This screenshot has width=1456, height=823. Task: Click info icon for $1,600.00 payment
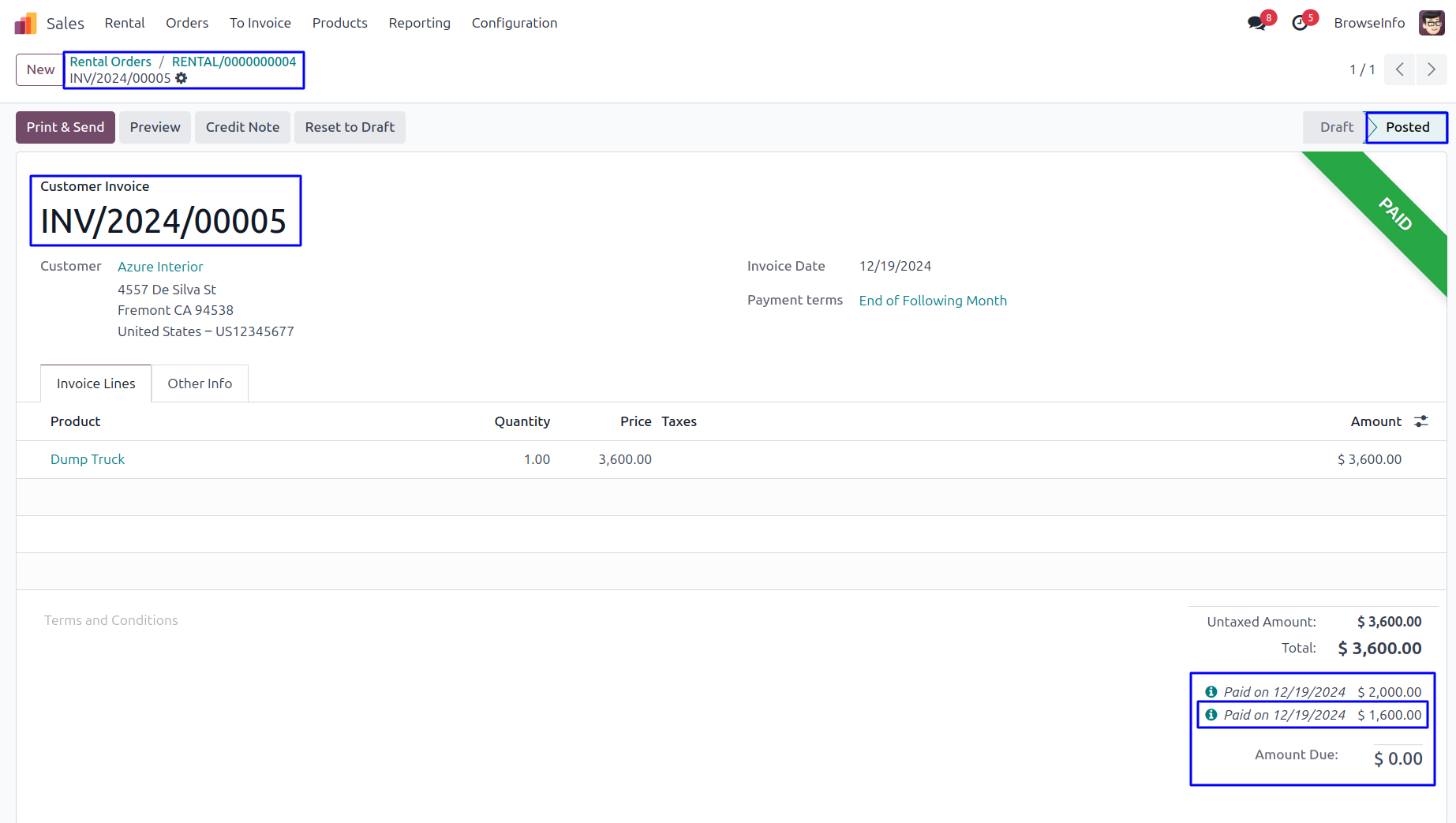[1211, 715]
